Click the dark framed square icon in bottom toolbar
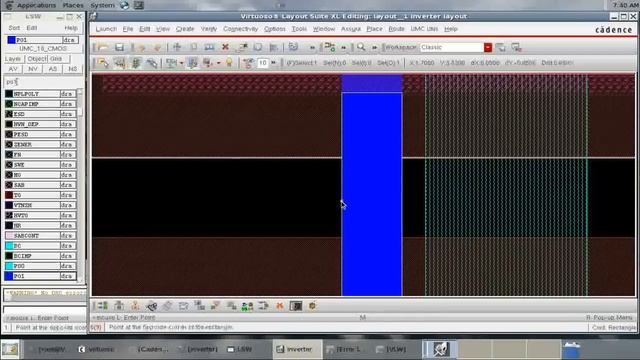The image size is (640, 360). (x=296, y=305)
